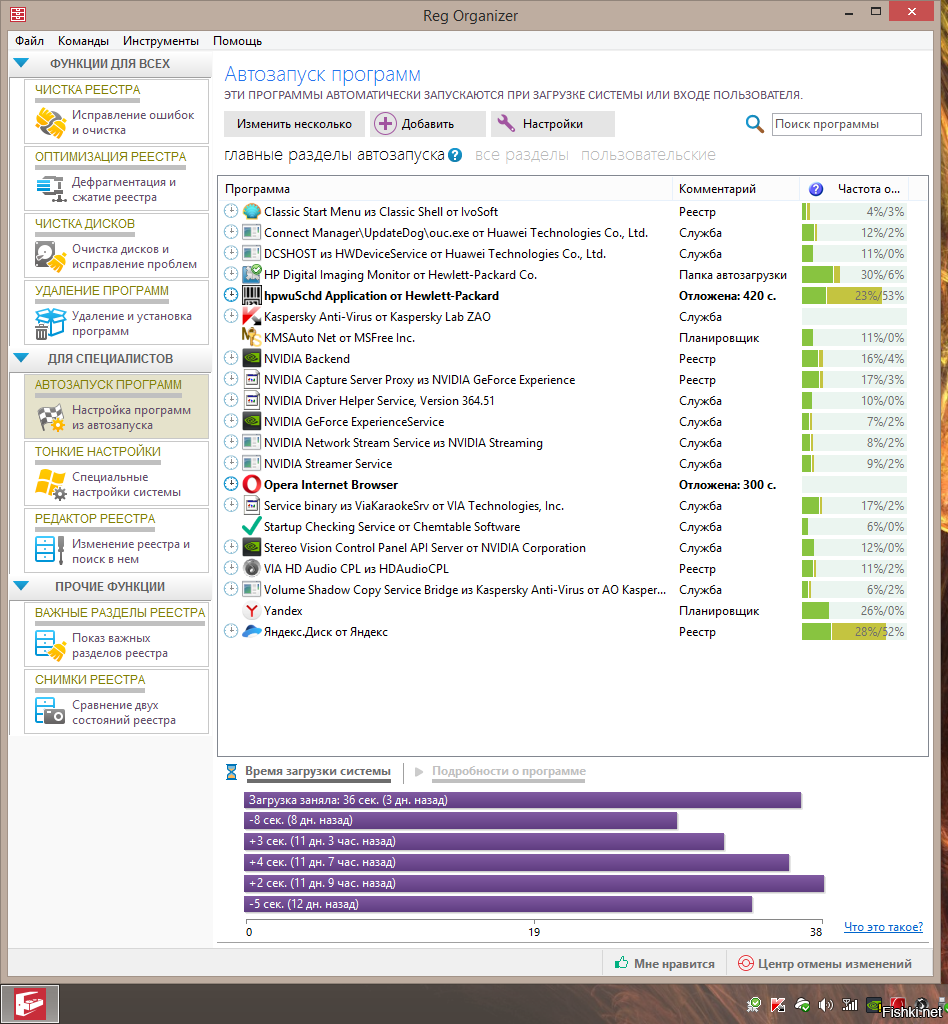This screenshot has height=1024, width=948.
Task: Click the Добавить button
Action: 428,124
